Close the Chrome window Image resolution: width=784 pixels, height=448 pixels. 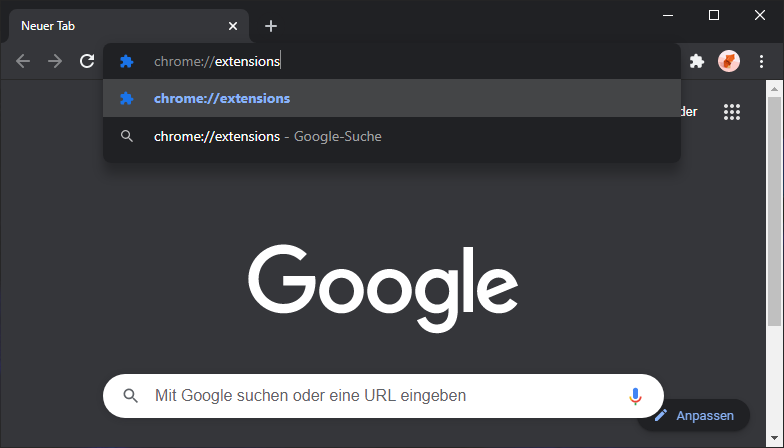[x=760, y=15]
